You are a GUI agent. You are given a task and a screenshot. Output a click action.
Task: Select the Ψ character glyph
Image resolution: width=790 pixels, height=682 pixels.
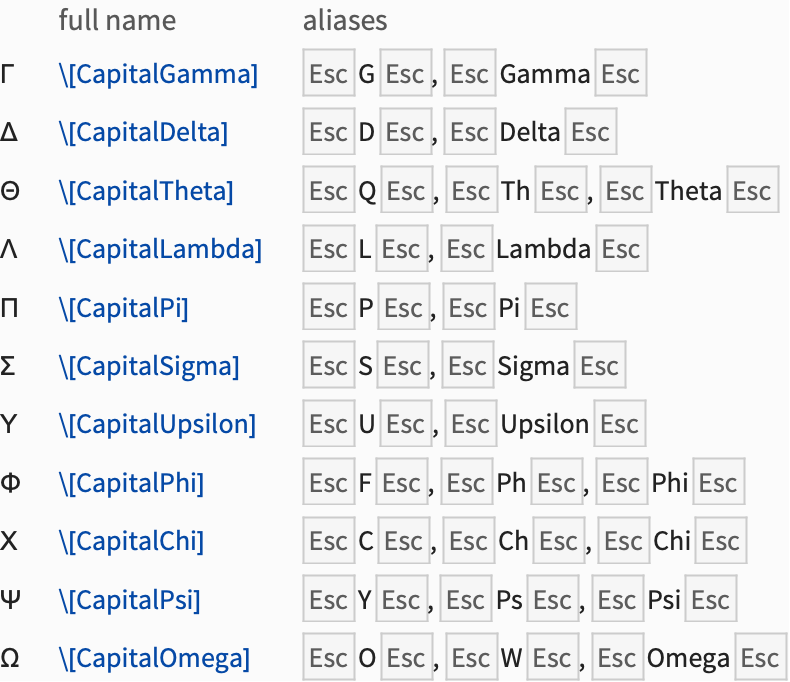click(x=10, y=600)
